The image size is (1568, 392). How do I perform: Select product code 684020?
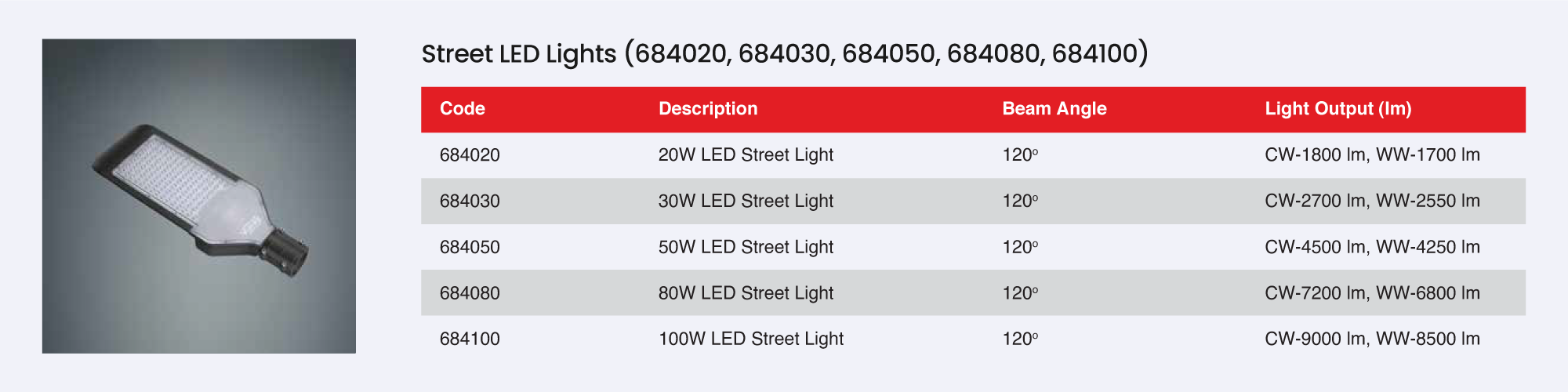470,155
